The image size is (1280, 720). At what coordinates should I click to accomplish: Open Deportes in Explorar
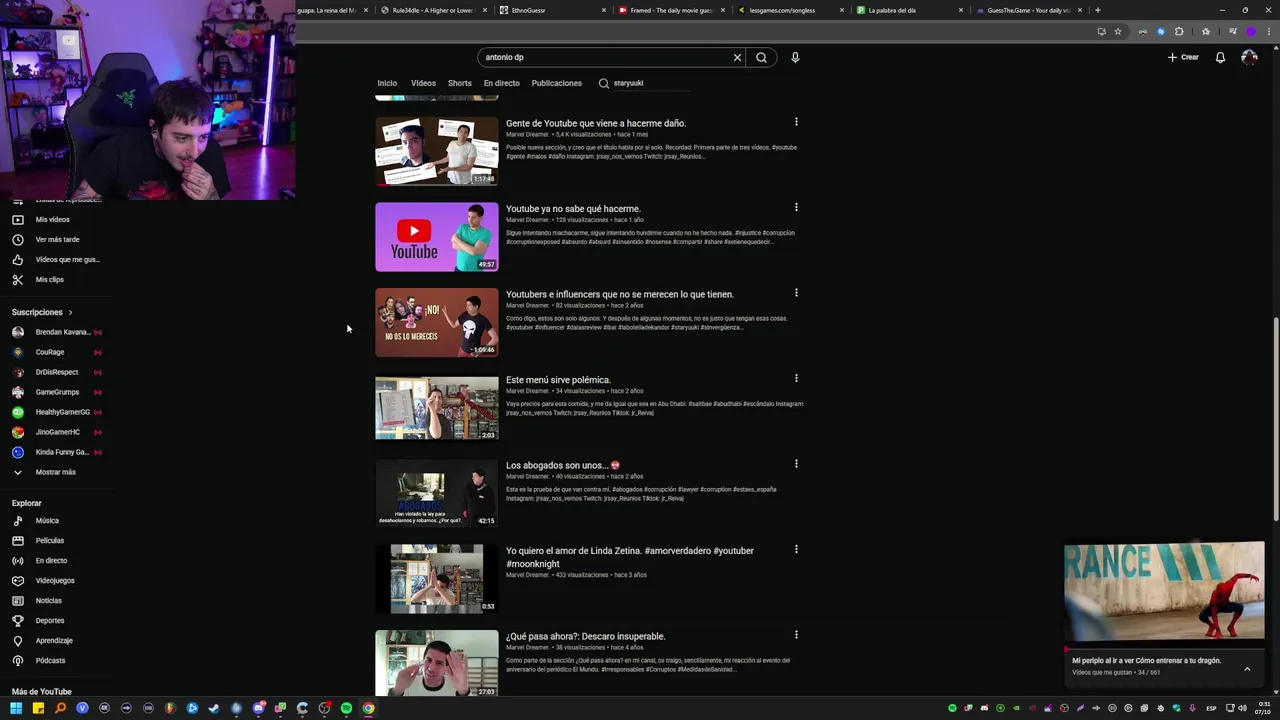coord(50,620)
